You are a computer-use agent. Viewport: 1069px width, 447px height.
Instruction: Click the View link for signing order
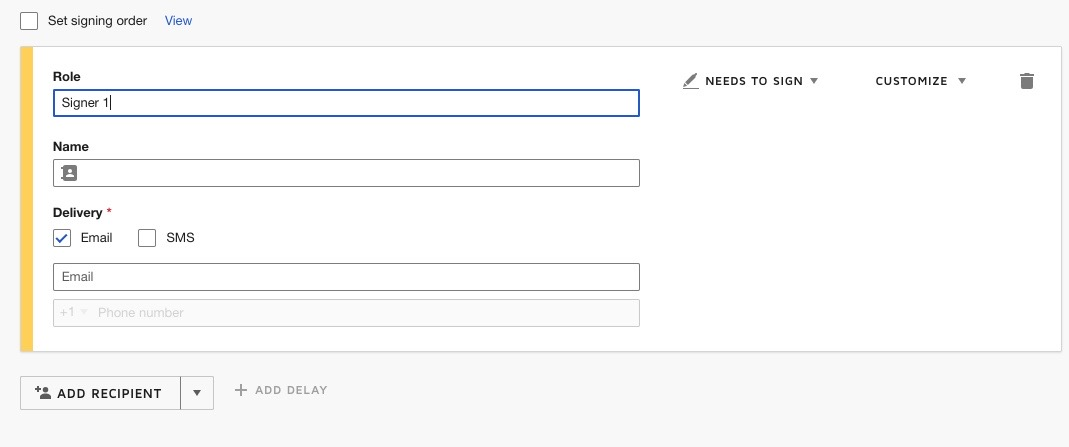click(178, 21)
